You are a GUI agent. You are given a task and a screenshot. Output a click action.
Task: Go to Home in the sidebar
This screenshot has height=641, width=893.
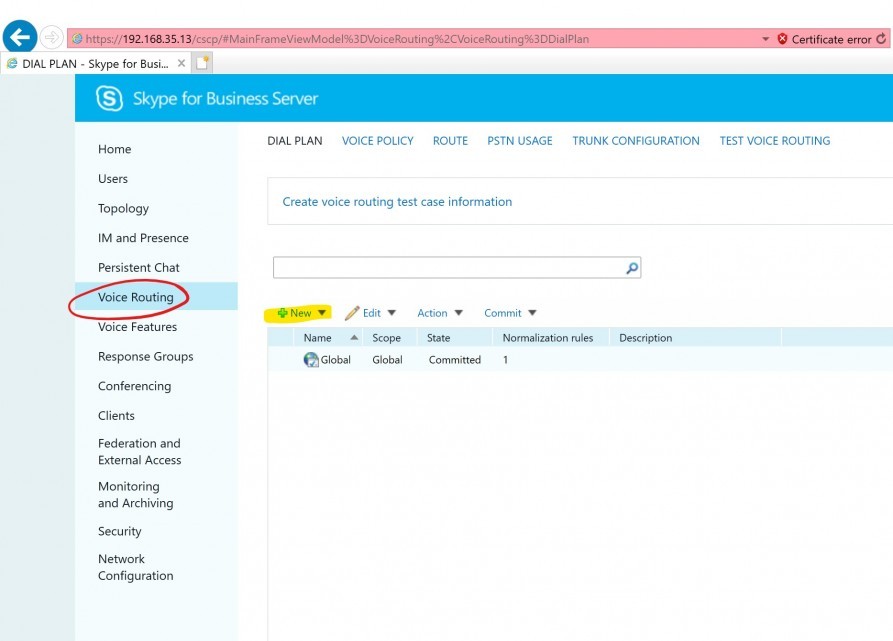(x=114, y=149)
